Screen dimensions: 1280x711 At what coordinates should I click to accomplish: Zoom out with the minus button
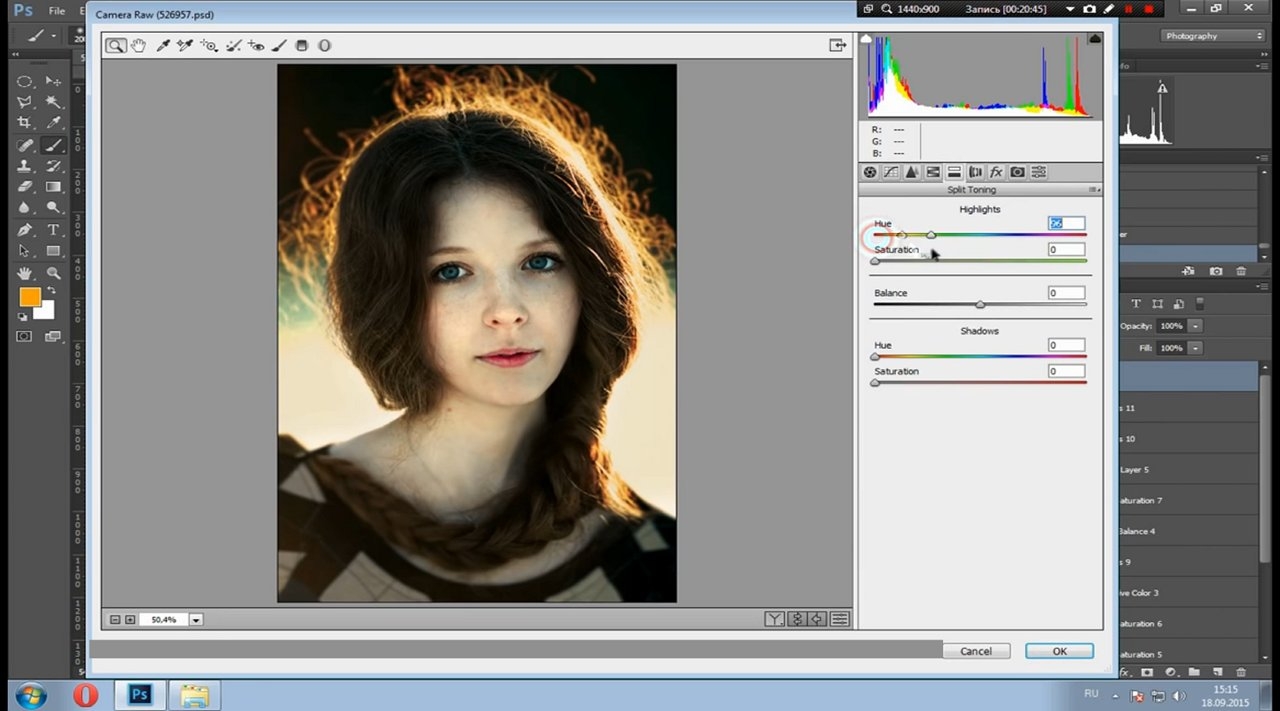(115, 620)
